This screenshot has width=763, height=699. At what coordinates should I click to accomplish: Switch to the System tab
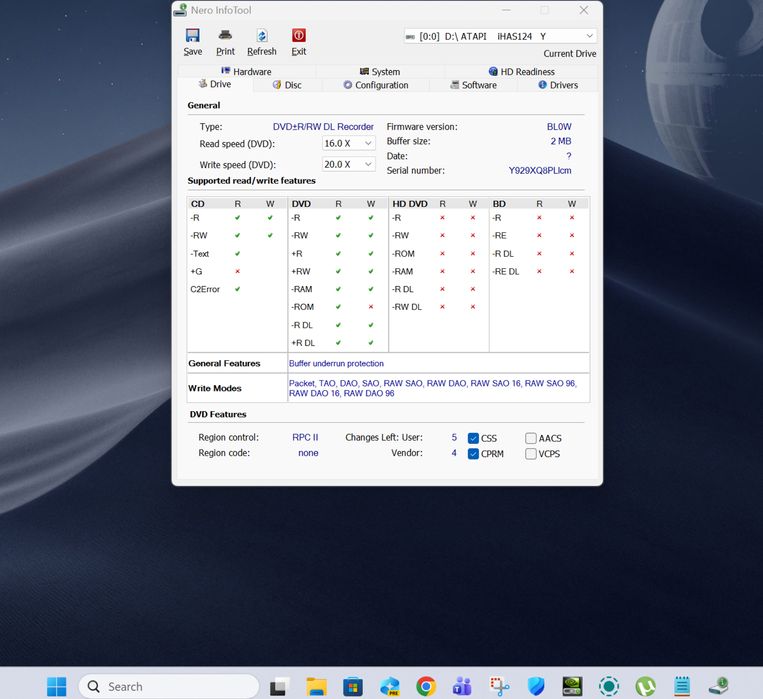(380, 72)
